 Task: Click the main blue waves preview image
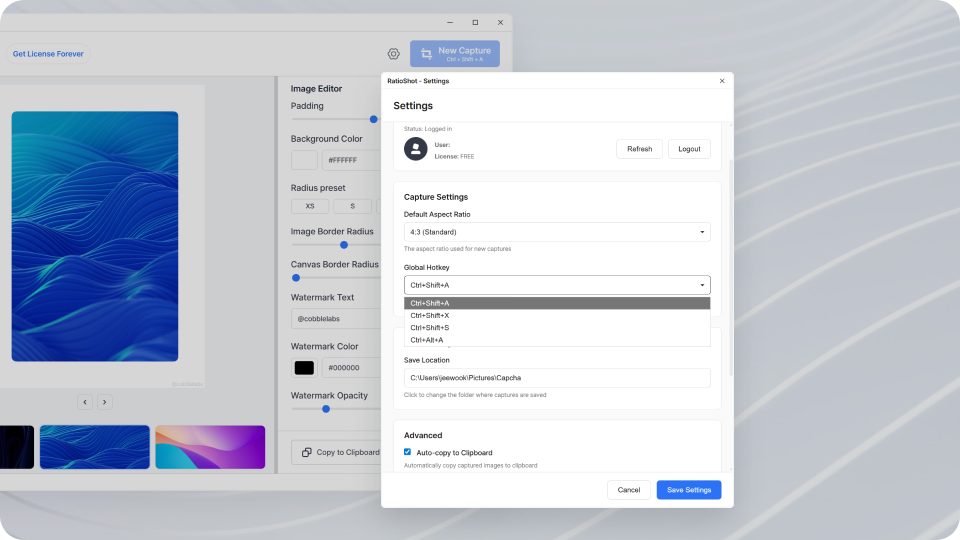(x=95, y=236)
